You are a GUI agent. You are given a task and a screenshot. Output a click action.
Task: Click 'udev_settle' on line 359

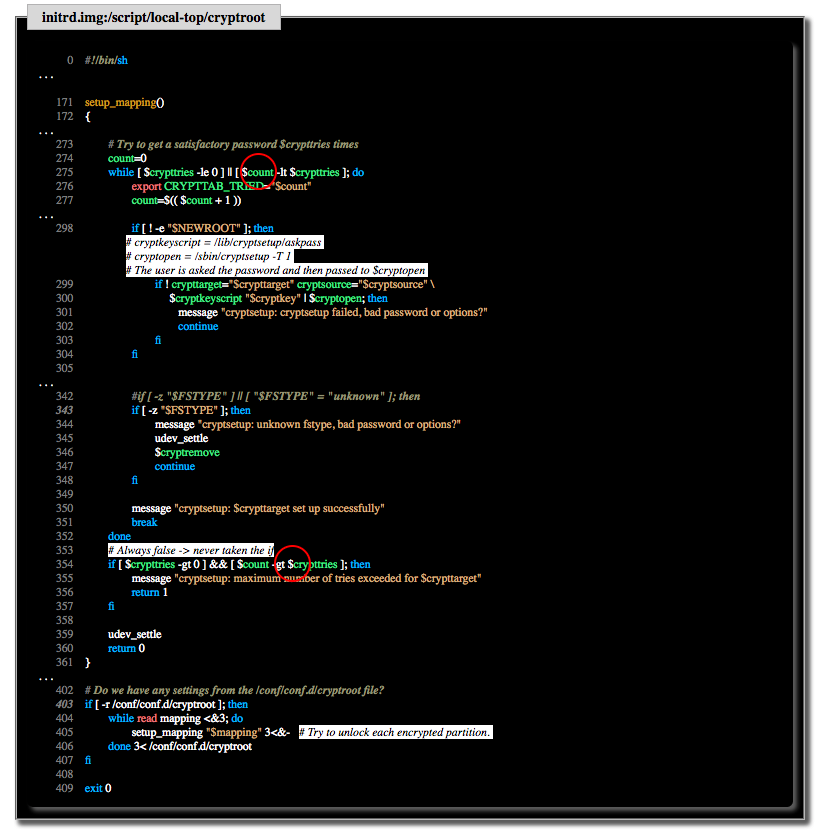pos(135,634)
